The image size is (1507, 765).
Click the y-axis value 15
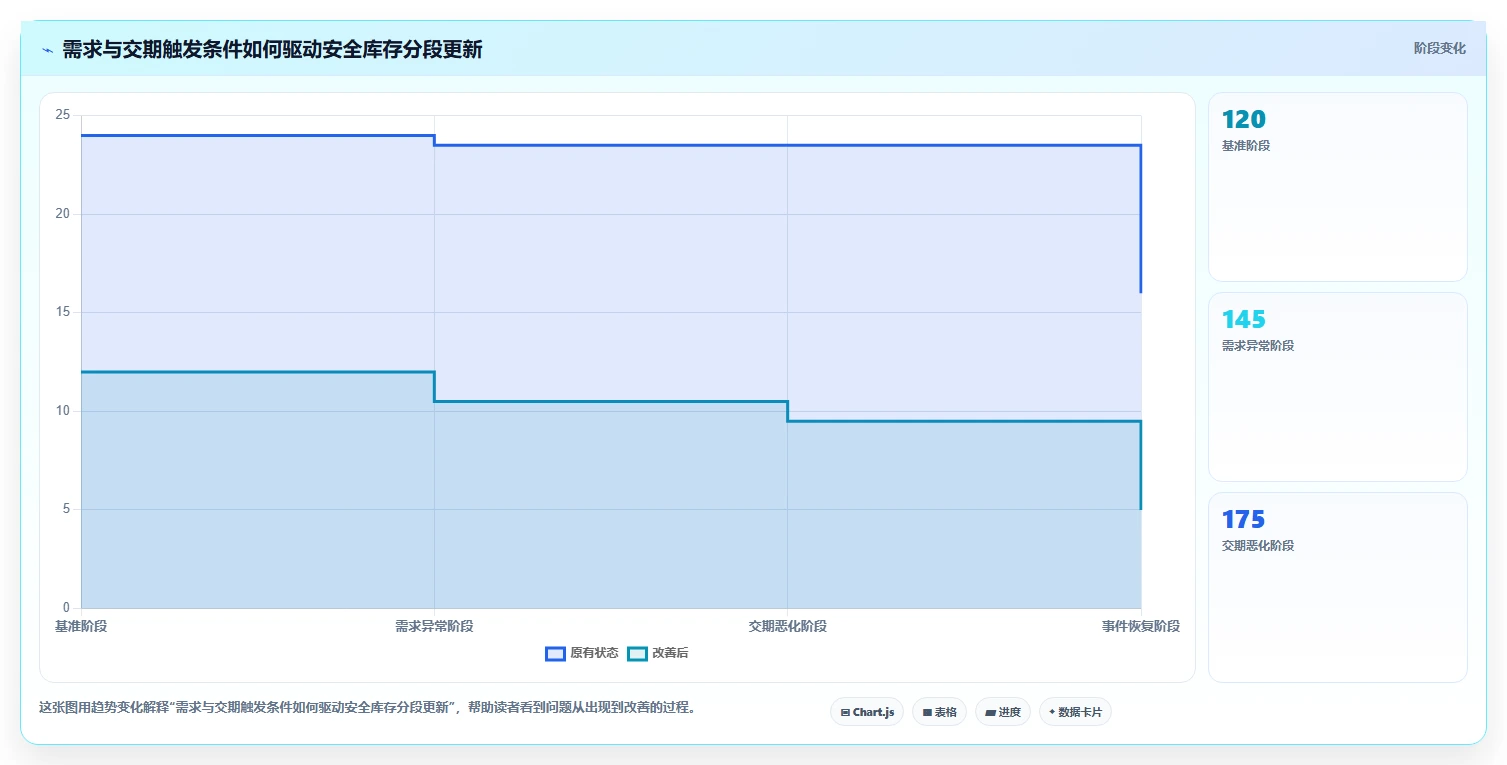tap(63, 312)
